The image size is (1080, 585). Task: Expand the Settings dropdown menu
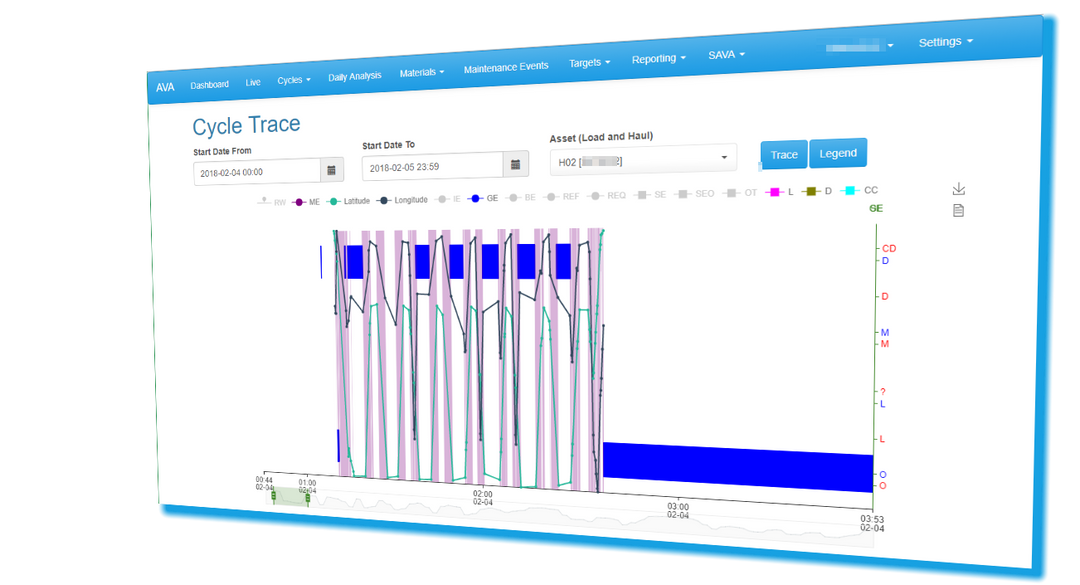tap(945, 42)
